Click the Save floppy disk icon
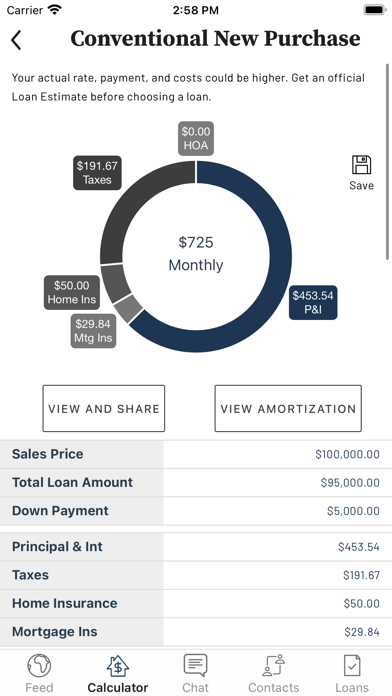 click(361, 165)
